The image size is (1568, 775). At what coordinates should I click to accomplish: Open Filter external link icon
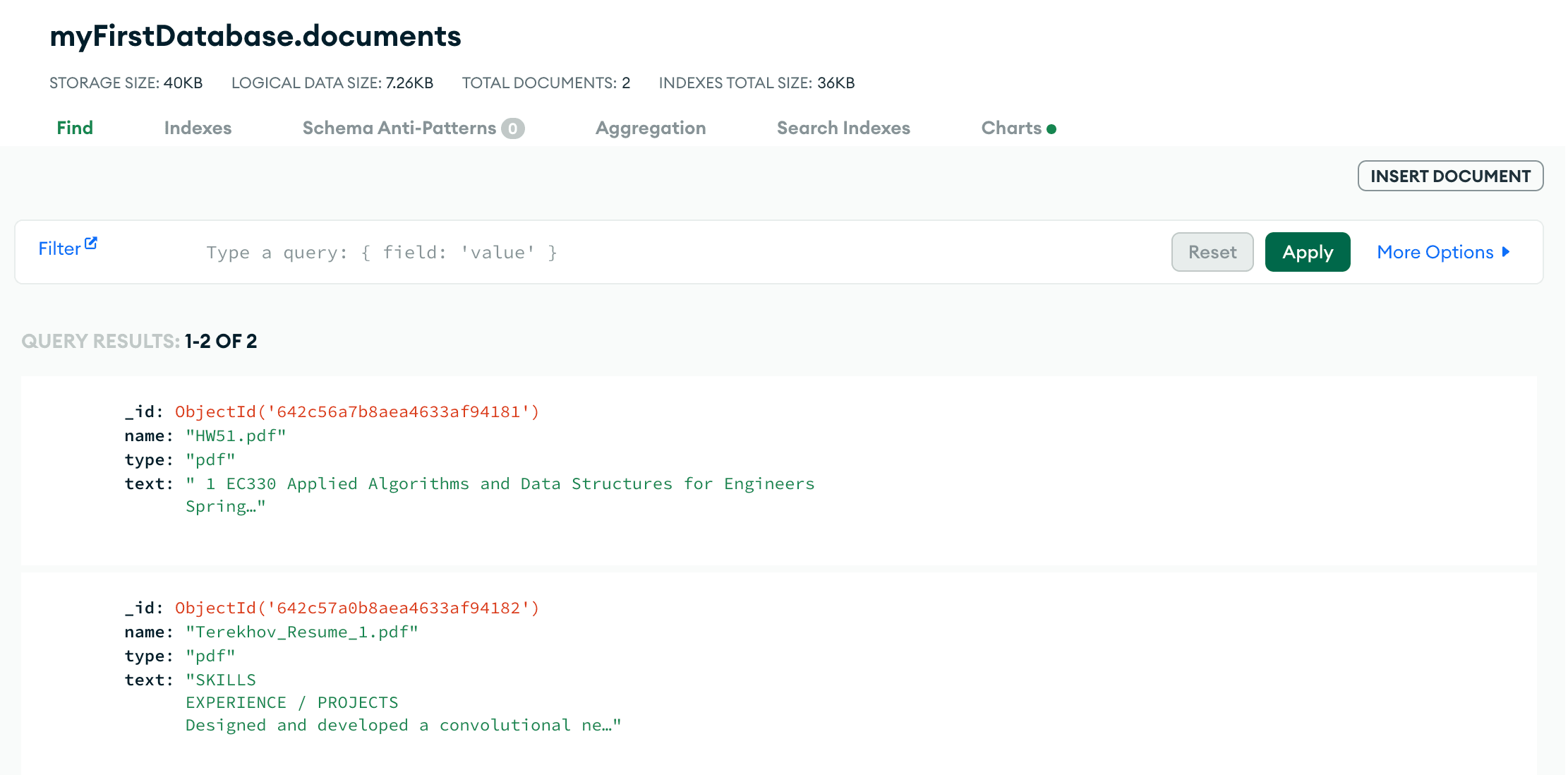point(91,243)
